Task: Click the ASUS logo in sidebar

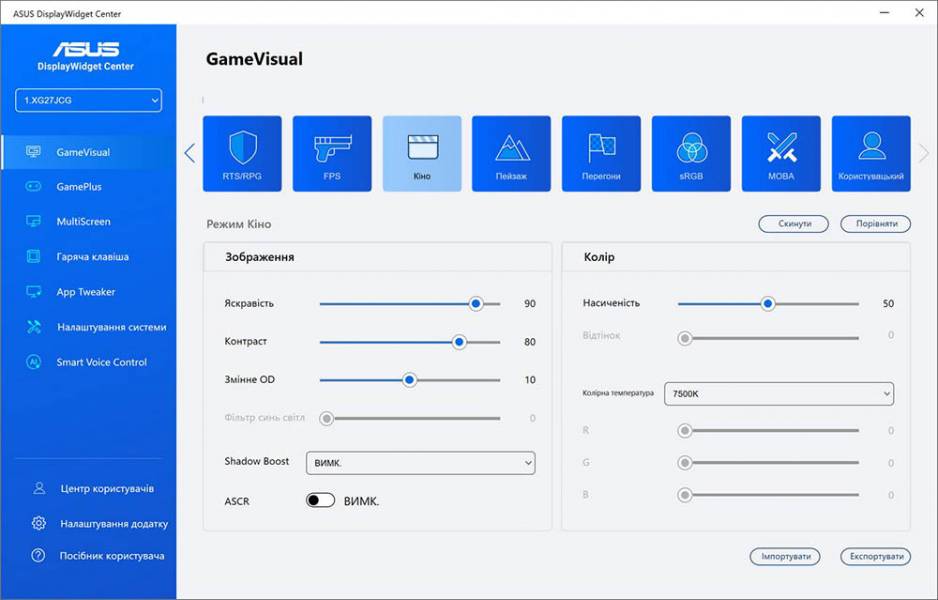Action: (86, 49)
